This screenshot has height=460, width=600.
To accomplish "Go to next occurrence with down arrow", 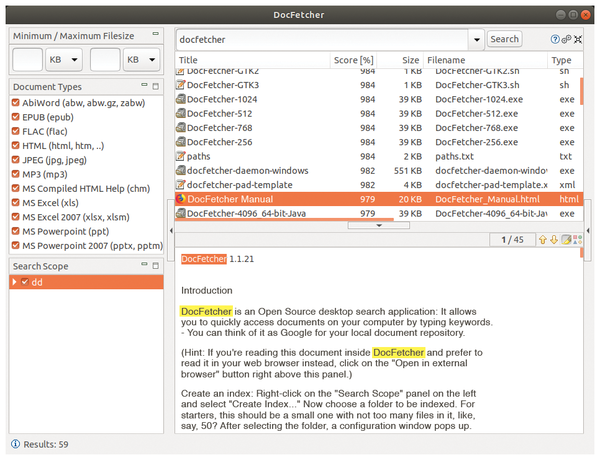I will coord(554,240).
